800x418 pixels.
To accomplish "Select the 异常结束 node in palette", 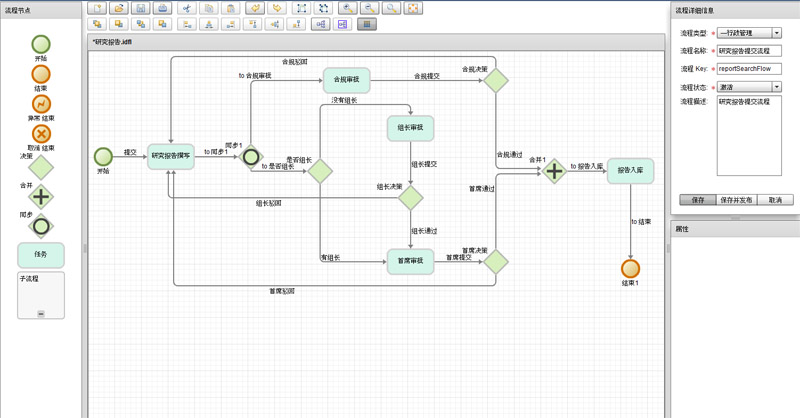I will tap(41, 104).
